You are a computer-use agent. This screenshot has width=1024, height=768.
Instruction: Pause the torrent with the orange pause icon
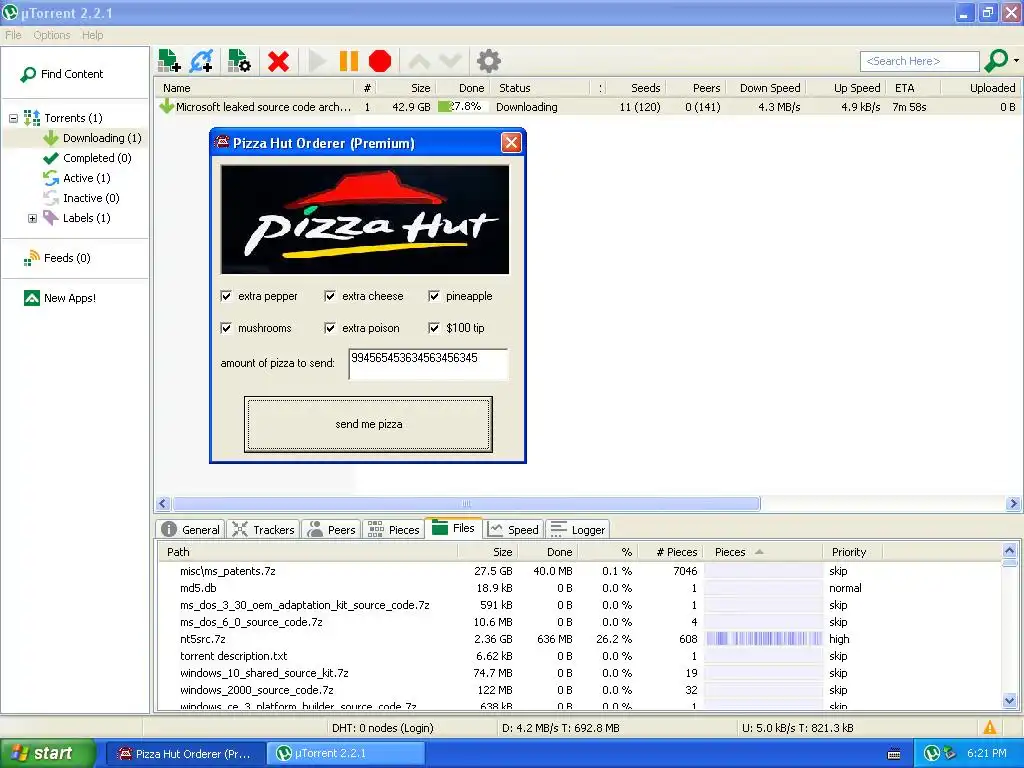(349, 61)
